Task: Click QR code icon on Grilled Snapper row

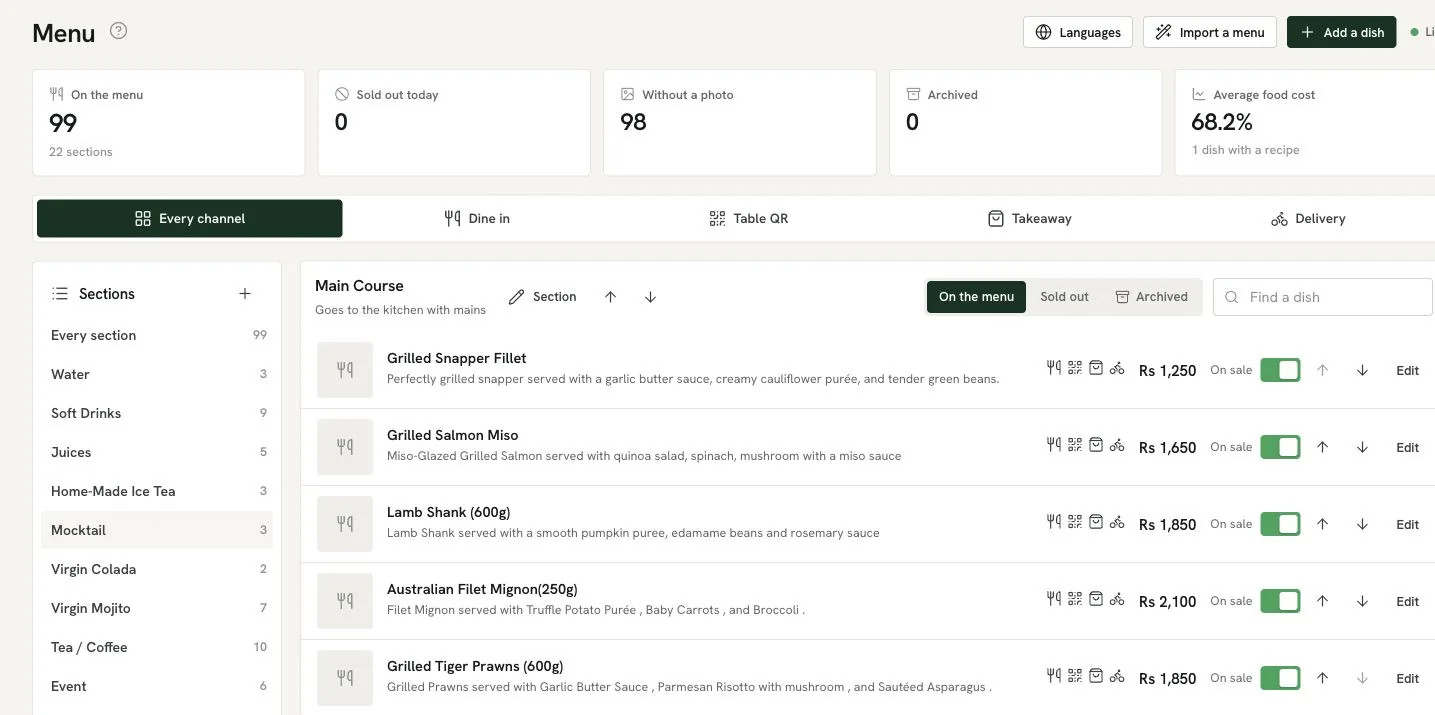Action: (x=1075, y=368)
